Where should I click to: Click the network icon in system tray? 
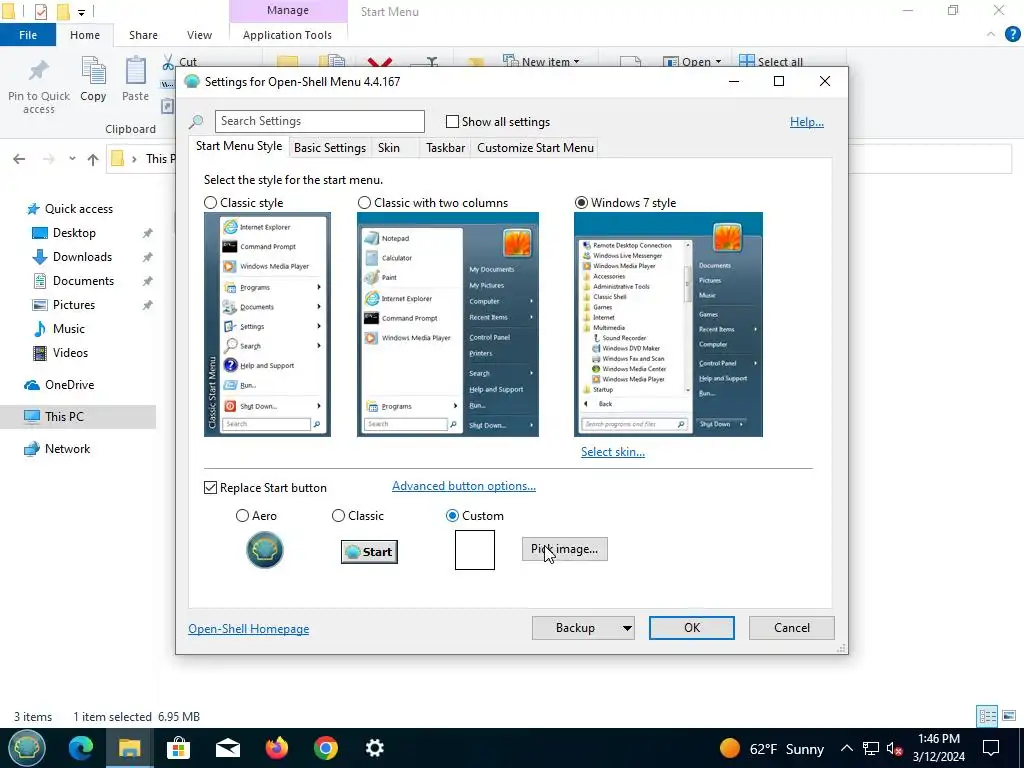tap(871, 748)
